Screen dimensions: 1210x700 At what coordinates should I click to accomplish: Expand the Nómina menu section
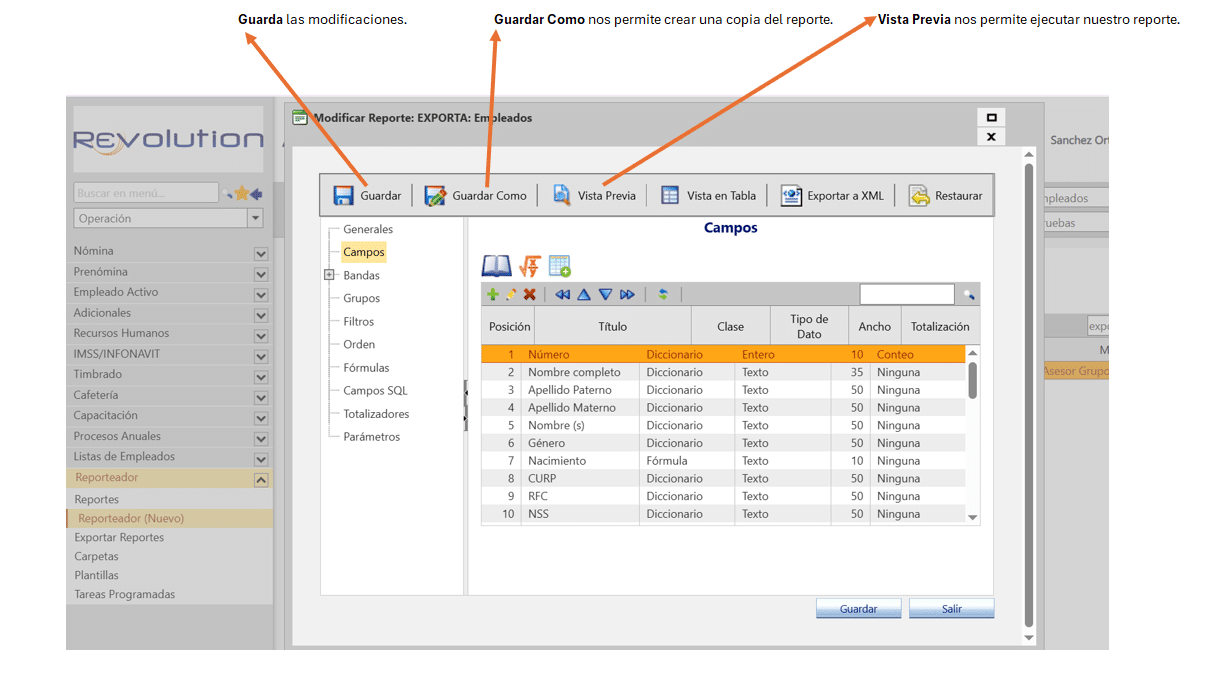(261, 253)
